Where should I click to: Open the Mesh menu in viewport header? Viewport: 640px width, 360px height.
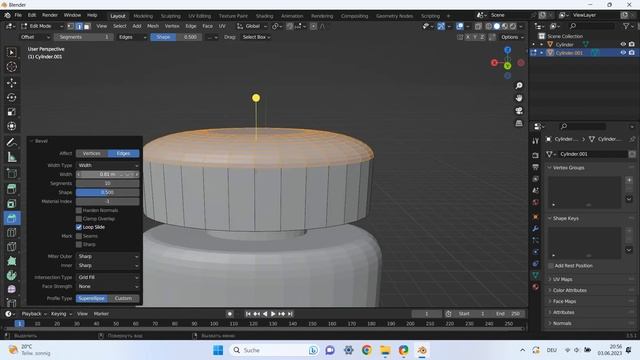153,26
